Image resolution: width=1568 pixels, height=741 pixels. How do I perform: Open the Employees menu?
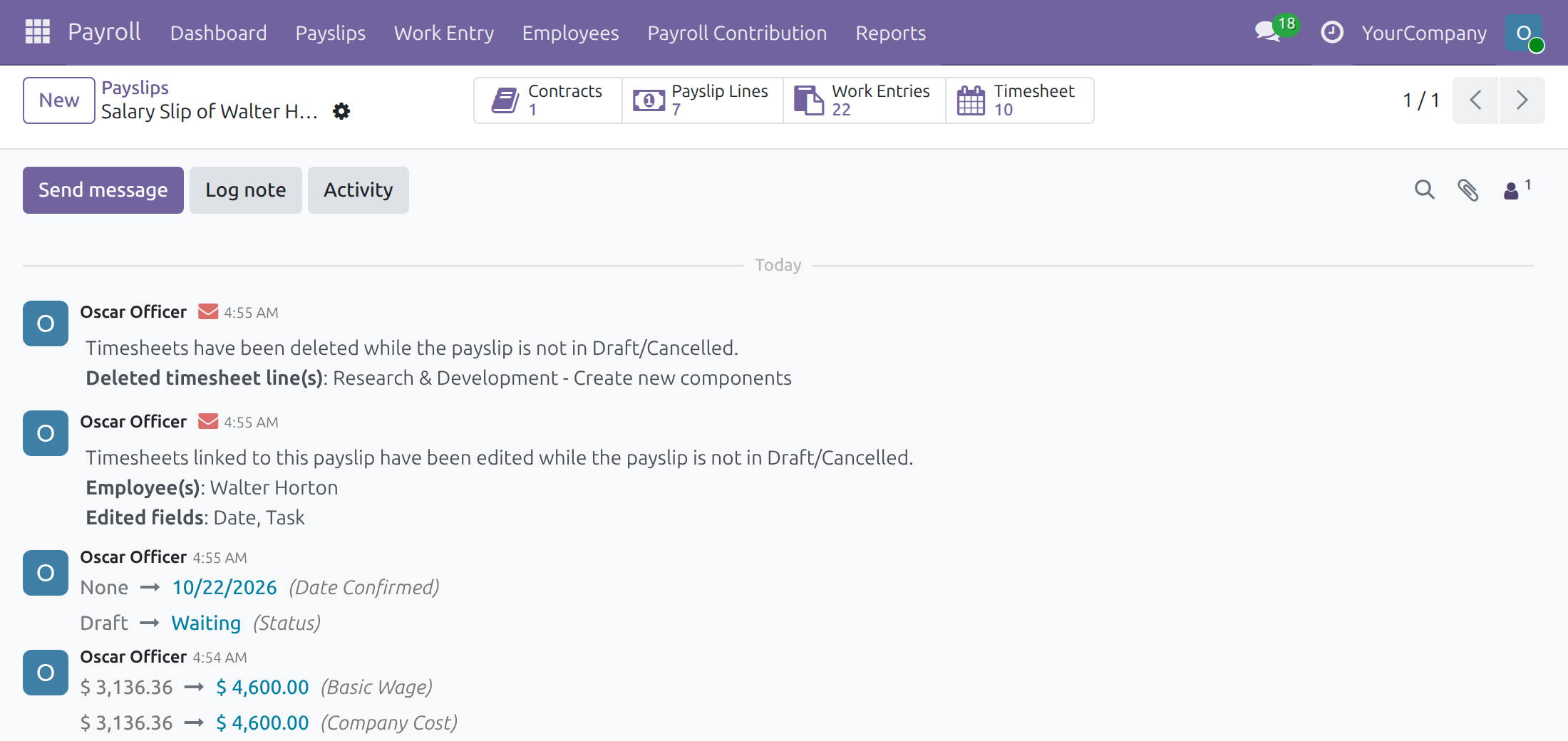coord(570,33)
